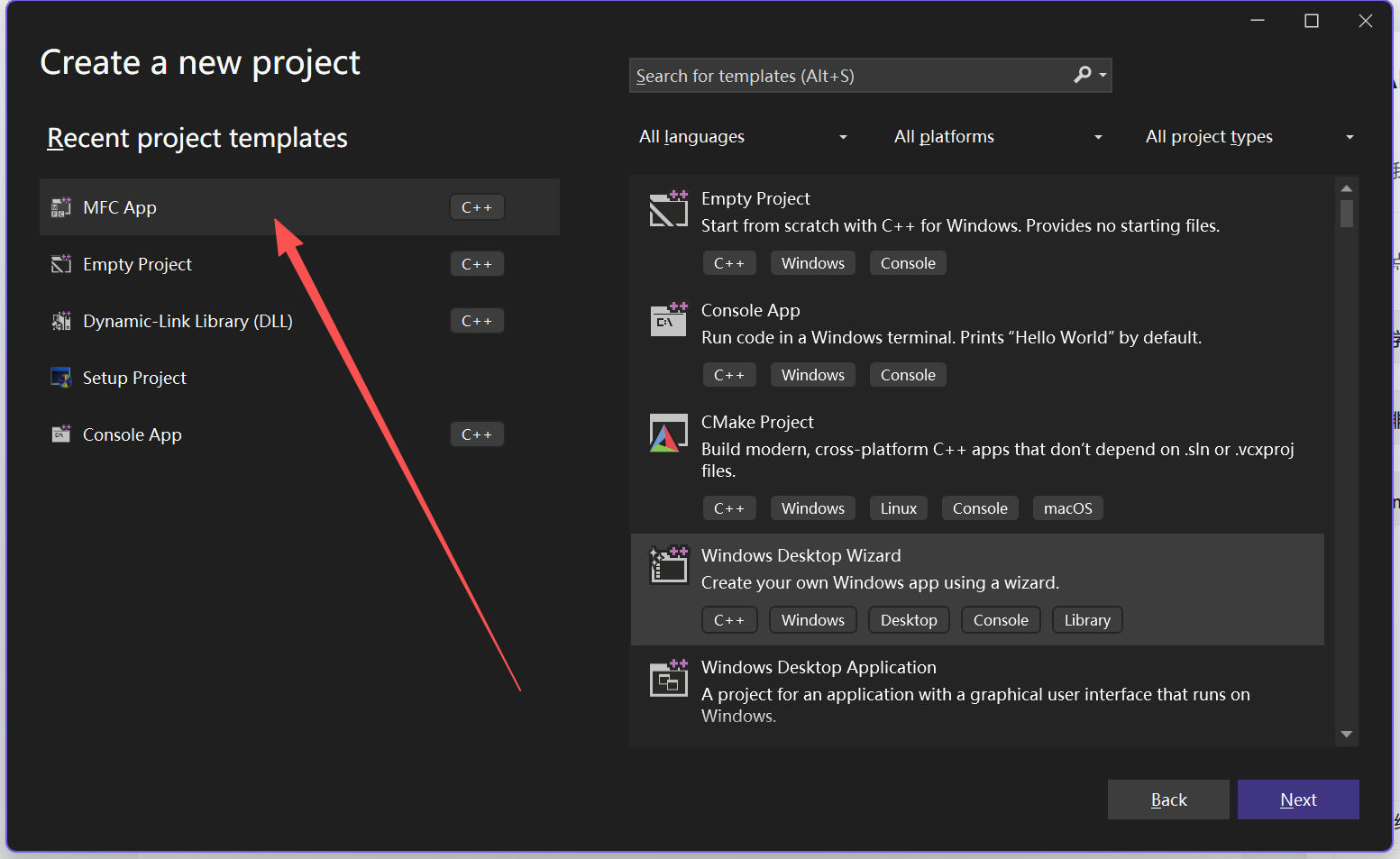Click the template list scroll down arrow
The height and width of the screenshot is (859, 1400).
[1346, 734]
